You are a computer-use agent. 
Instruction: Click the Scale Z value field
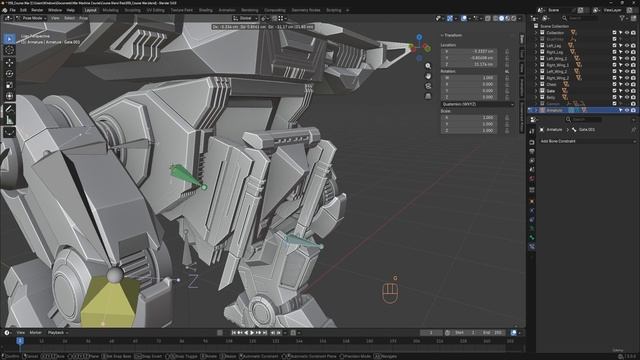[469, 131]
